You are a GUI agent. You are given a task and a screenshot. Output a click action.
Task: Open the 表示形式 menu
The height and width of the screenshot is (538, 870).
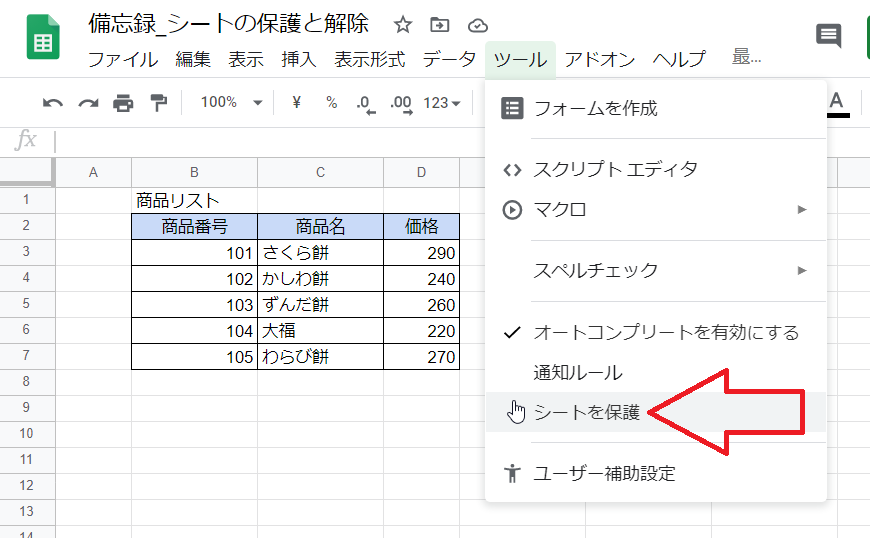370,59
